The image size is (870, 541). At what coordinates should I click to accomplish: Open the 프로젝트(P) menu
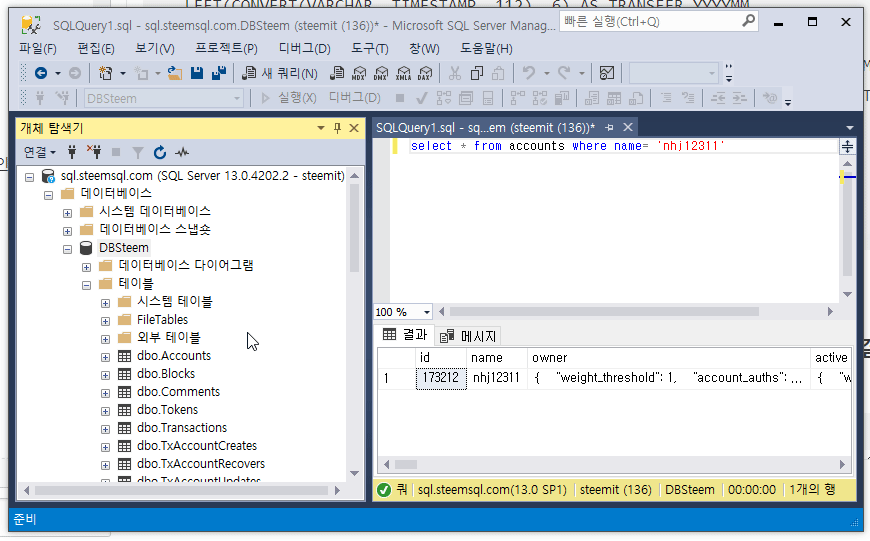(x=226, y=49)
